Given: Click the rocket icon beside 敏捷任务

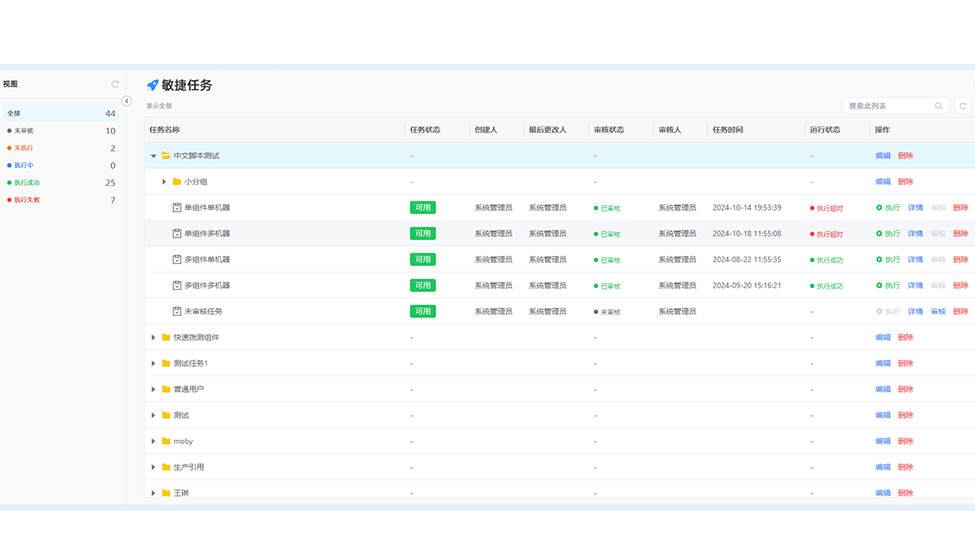Looking at the screenshot, I should [152, 85].
